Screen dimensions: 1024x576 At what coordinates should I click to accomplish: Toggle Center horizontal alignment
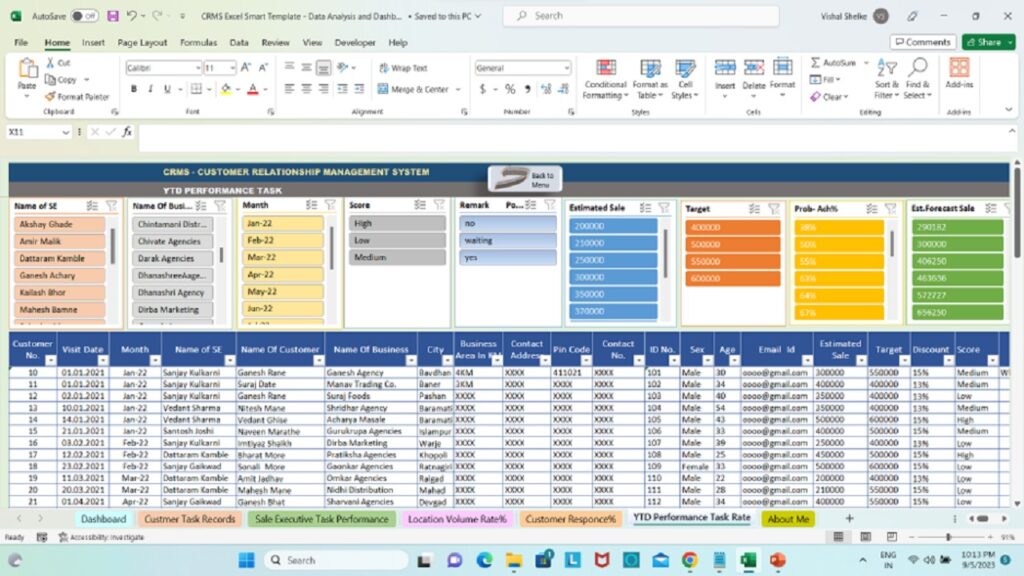tap(306, 89)
